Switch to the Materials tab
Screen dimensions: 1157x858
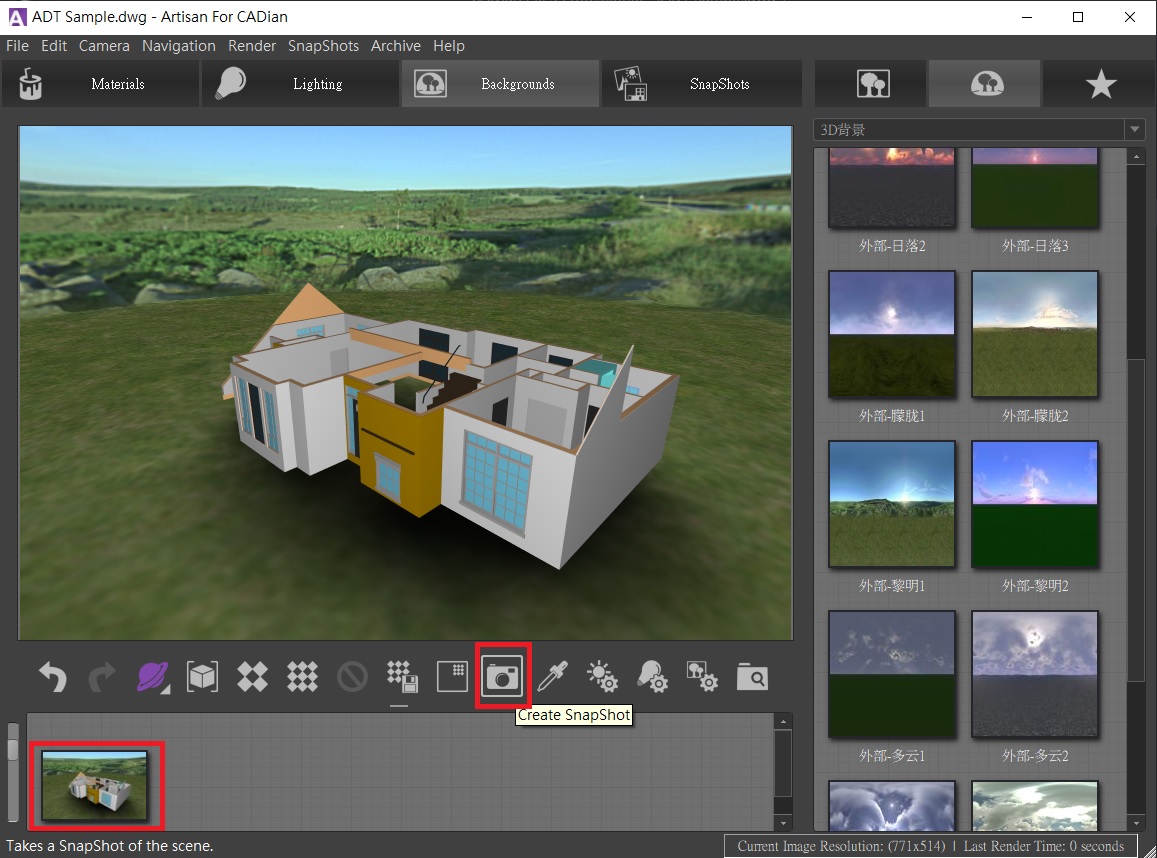[x=100, y=85]
